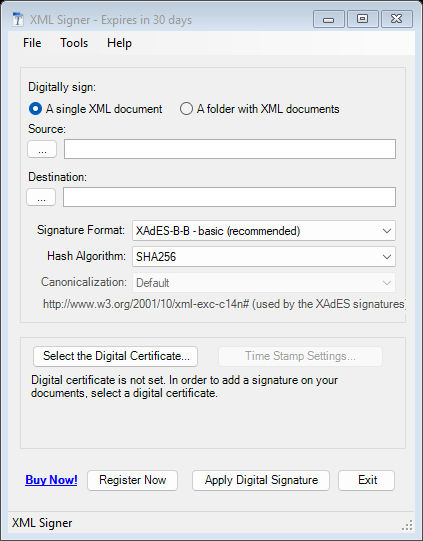Click the 'XML Signer' status bar text
423x541 pixels.
click(x=42, y=523)
